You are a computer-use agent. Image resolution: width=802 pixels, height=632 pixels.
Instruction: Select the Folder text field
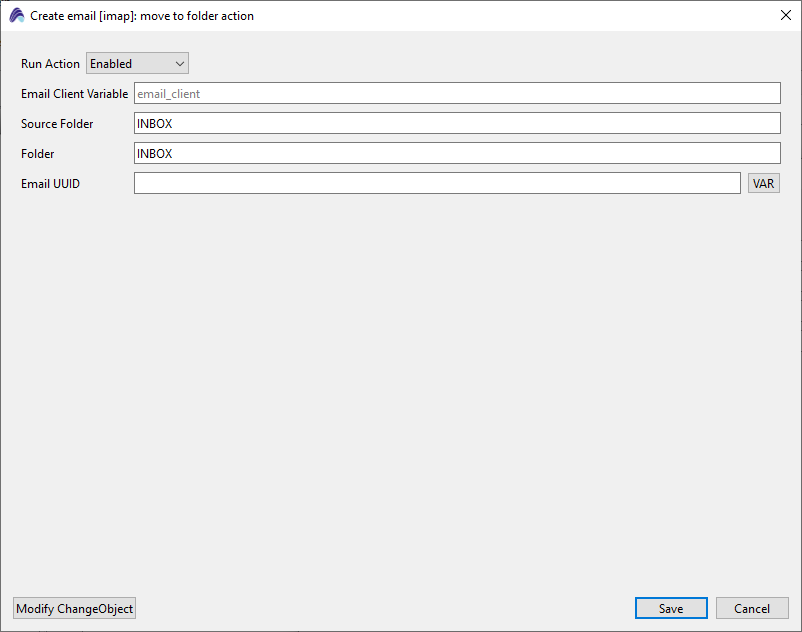pyautogui.click(x=456, y=154)
